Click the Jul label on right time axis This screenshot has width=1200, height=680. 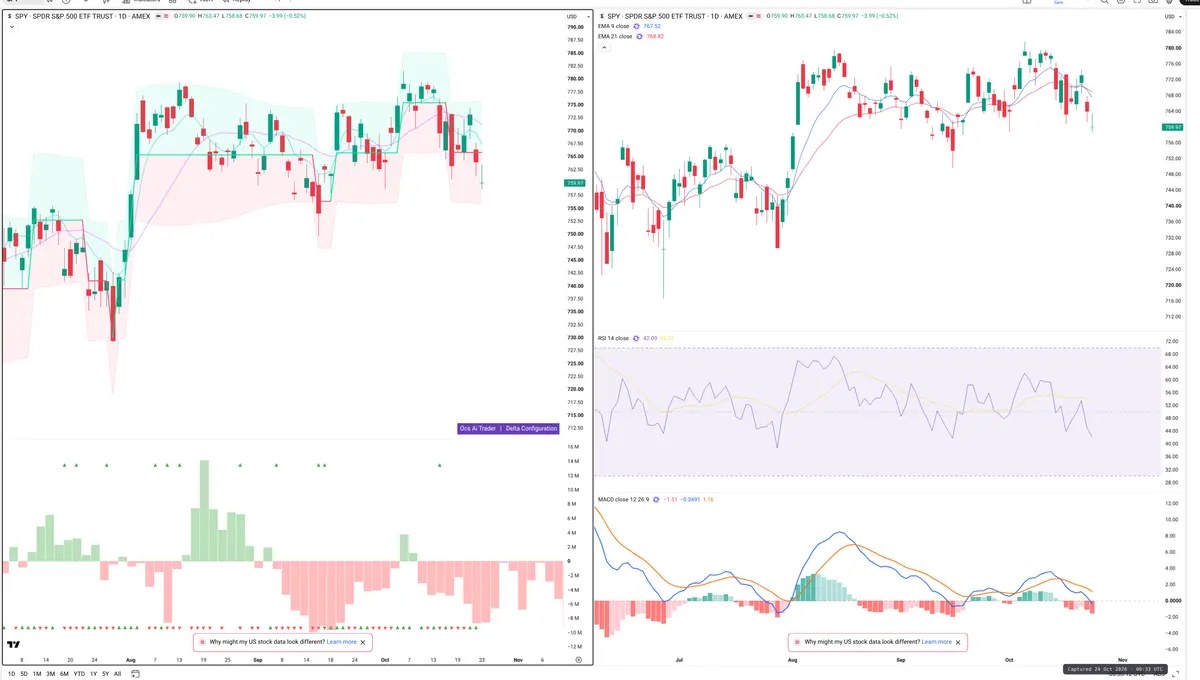pyautogui.click(x=681, y=660)
